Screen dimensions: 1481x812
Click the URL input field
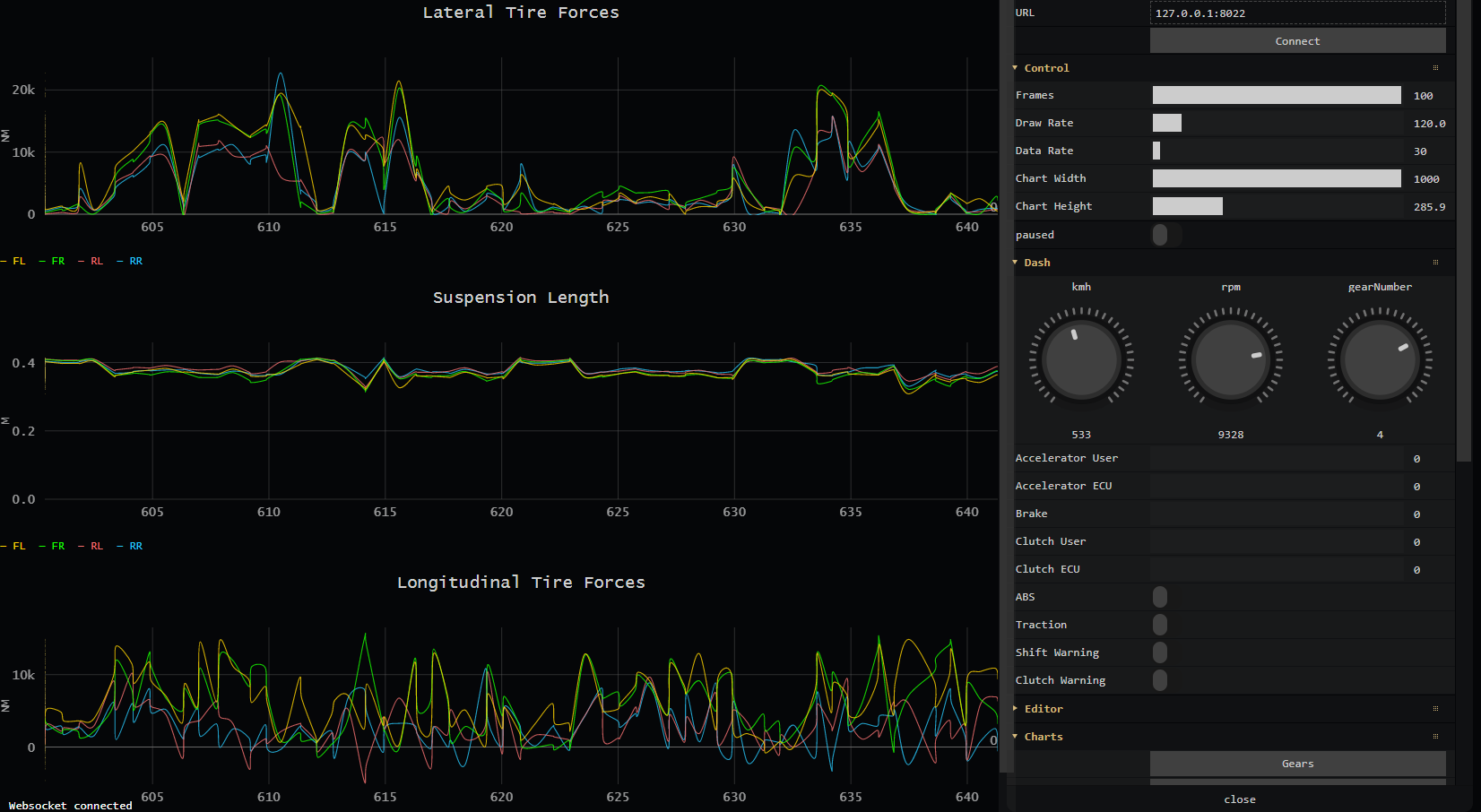click(1297, 13)
